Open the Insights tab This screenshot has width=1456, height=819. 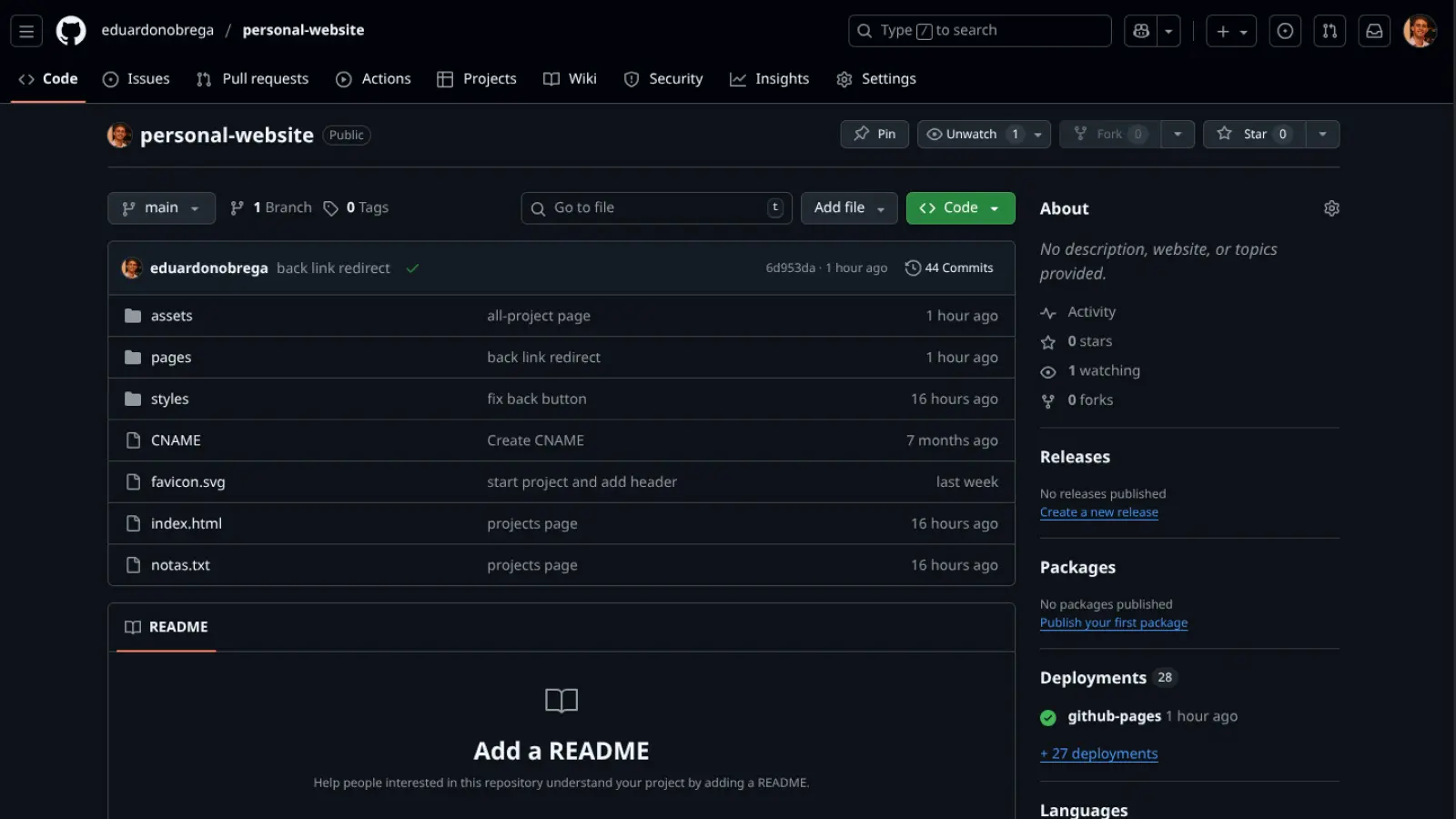click(770, 79)
